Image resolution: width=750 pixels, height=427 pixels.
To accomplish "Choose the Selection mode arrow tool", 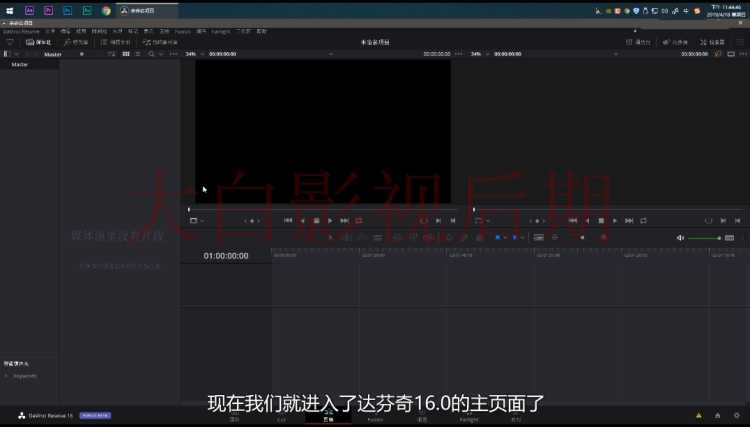I will [x=330, y=238].
